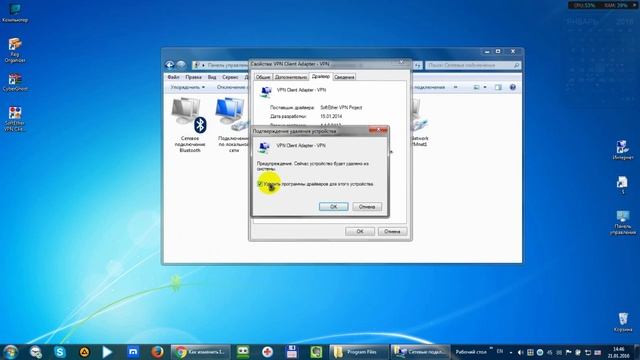Open the media player taskbar icon
The height and width of the screenshot is (360, 640).
107,352
